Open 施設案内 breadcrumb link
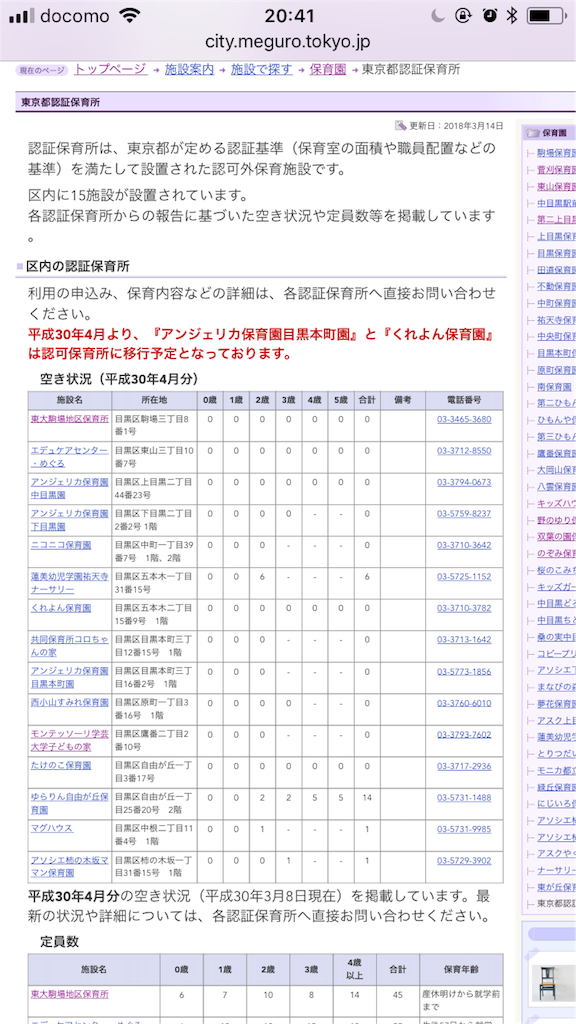The height and width of the screenshot is (1024, 576). (x=189, y=69)
